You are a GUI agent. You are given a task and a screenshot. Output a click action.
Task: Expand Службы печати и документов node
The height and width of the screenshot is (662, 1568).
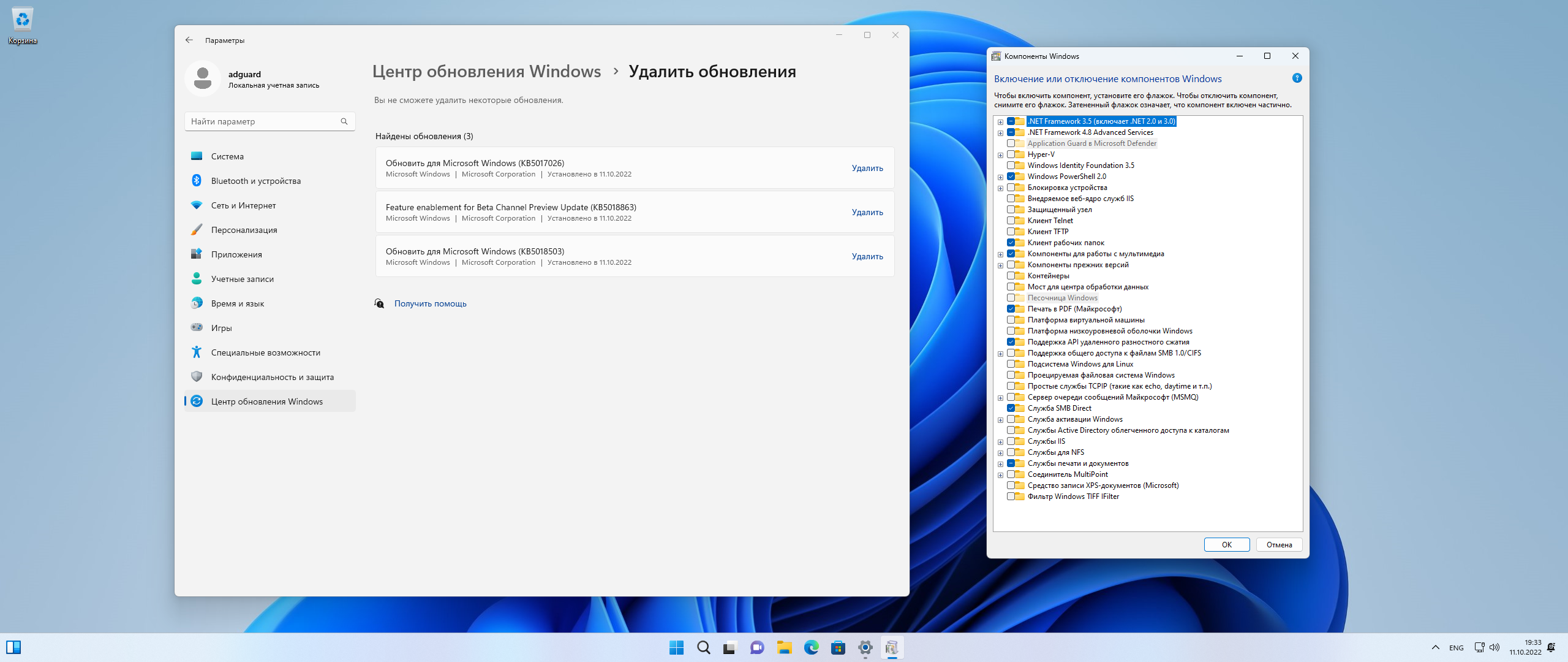(x=1000, y=464)
